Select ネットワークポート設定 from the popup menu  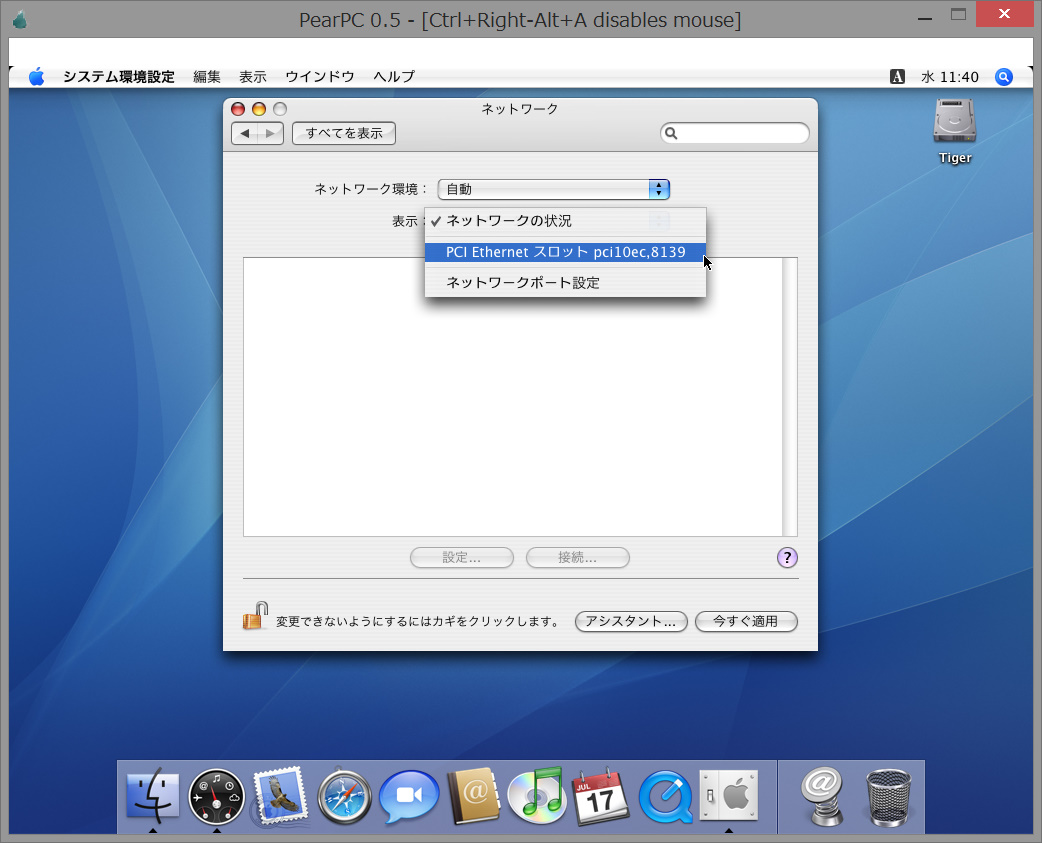[x=566, y=282]
